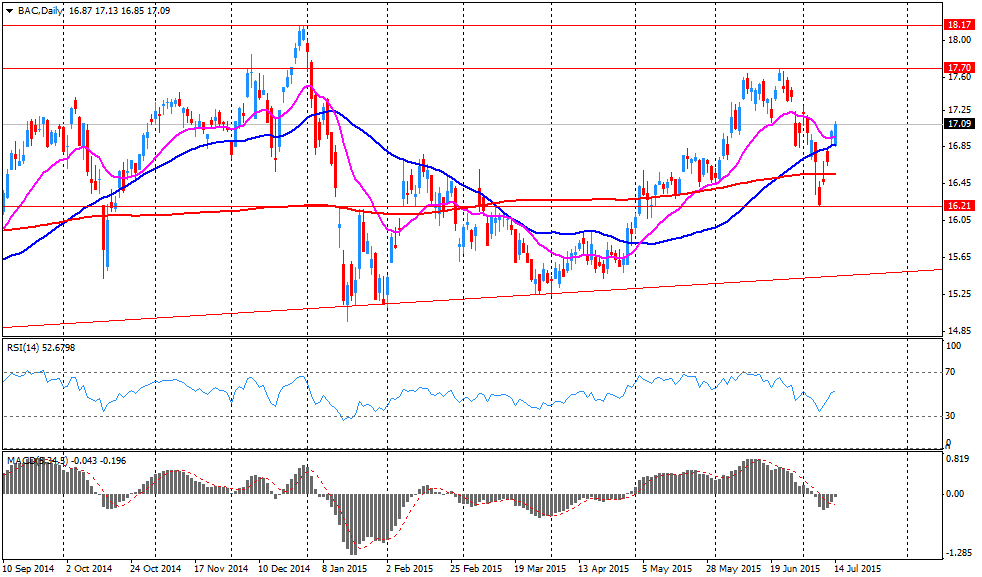Click the OHLC values 16.87 17.13 16.85 17.09
The width and height of the screenshot is (982, 577).
pos(119,11)
